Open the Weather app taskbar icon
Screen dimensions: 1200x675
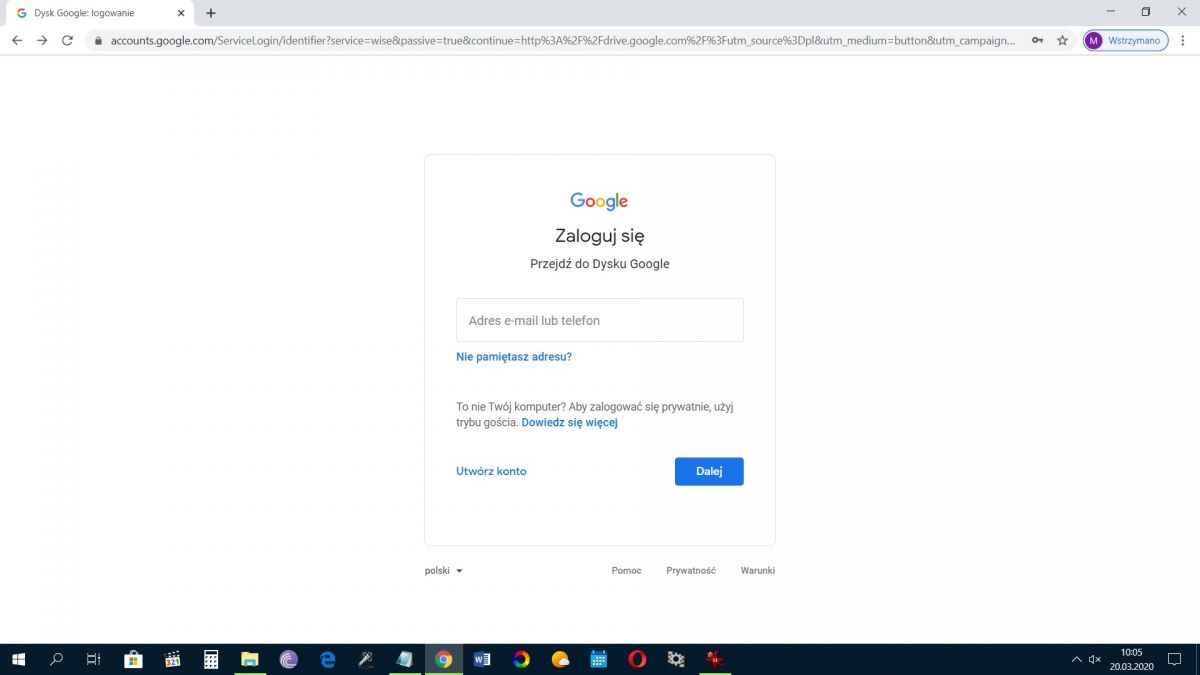560,659
